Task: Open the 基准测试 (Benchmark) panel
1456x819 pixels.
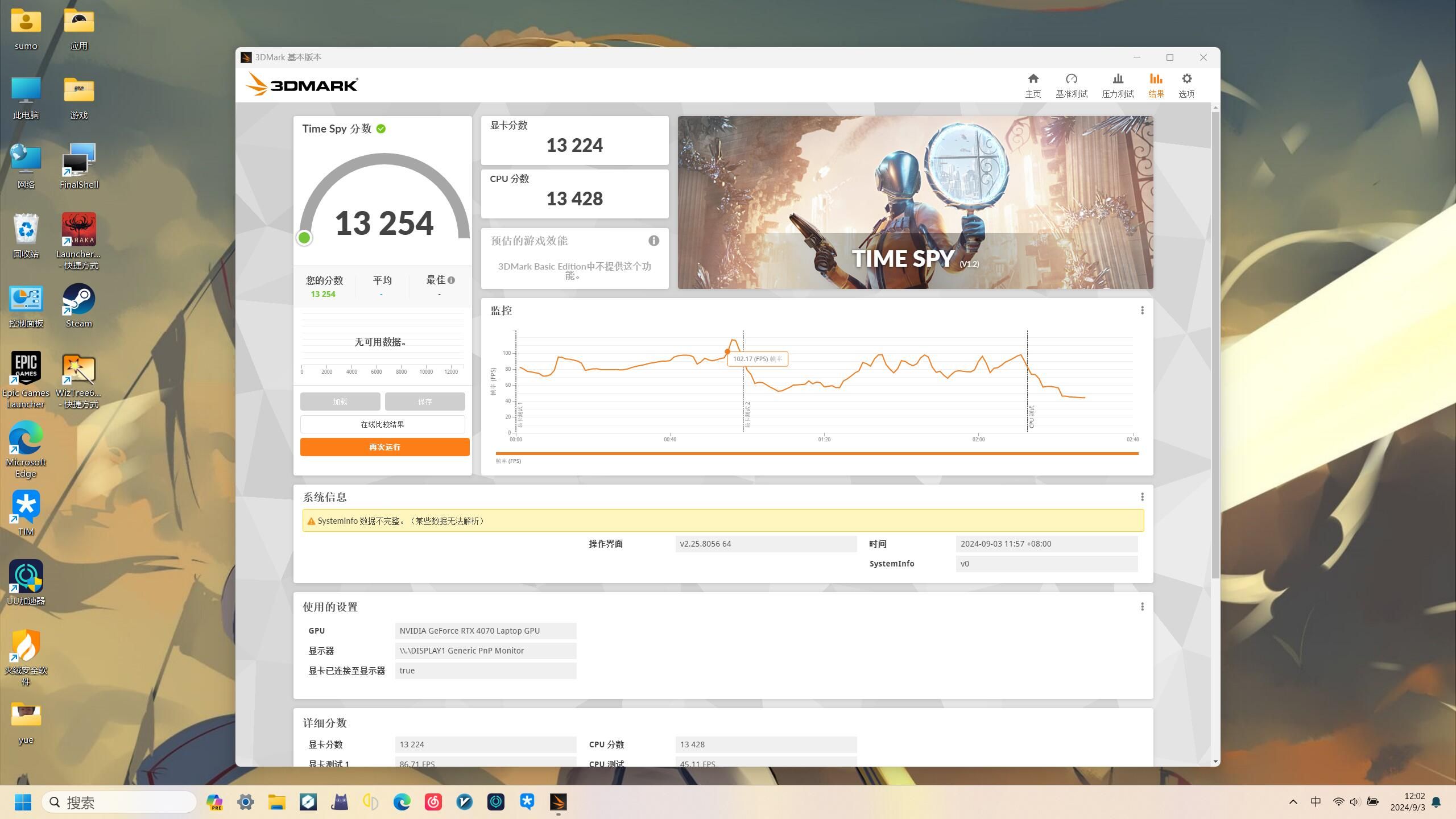Action: tap(1071, 84)
